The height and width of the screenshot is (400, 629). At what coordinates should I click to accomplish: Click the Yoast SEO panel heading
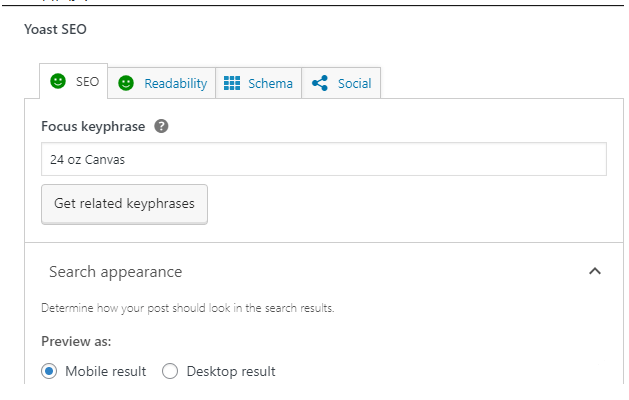point(55,29)
